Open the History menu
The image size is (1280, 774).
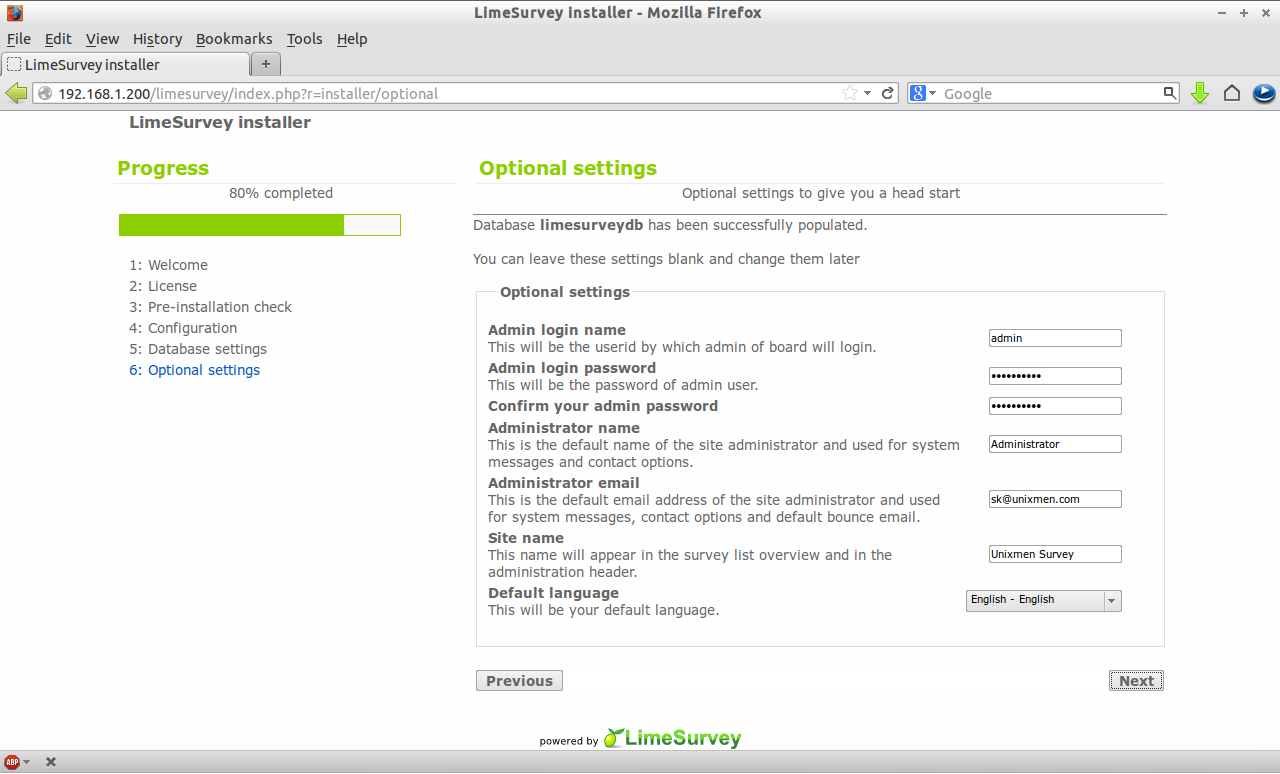coord(157,39)
